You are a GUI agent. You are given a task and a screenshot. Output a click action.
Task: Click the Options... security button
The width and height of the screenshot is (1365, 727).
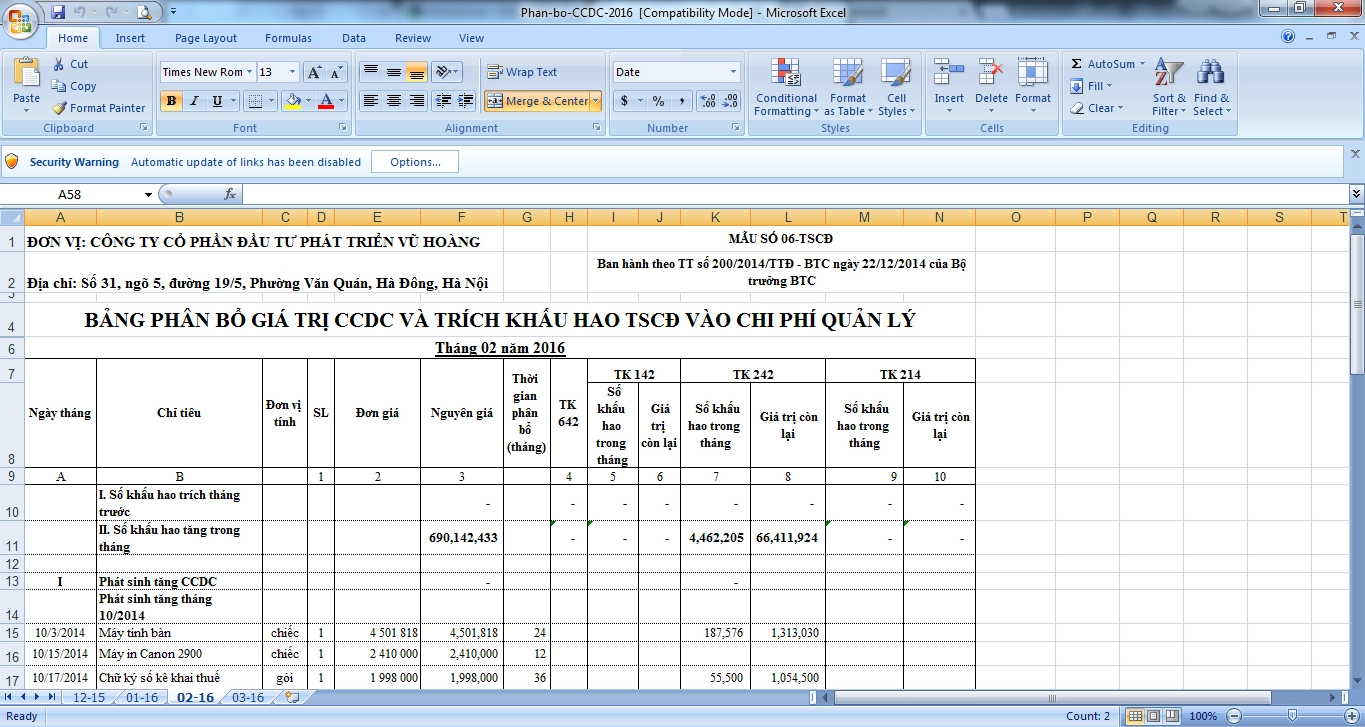point(415,162)
